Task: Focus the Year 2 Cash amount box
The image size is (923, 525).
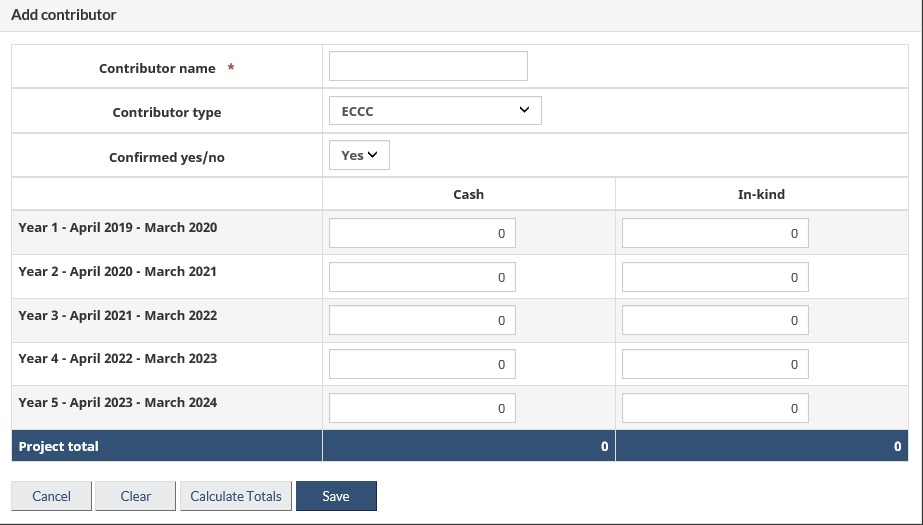Action: coord(421,277)
